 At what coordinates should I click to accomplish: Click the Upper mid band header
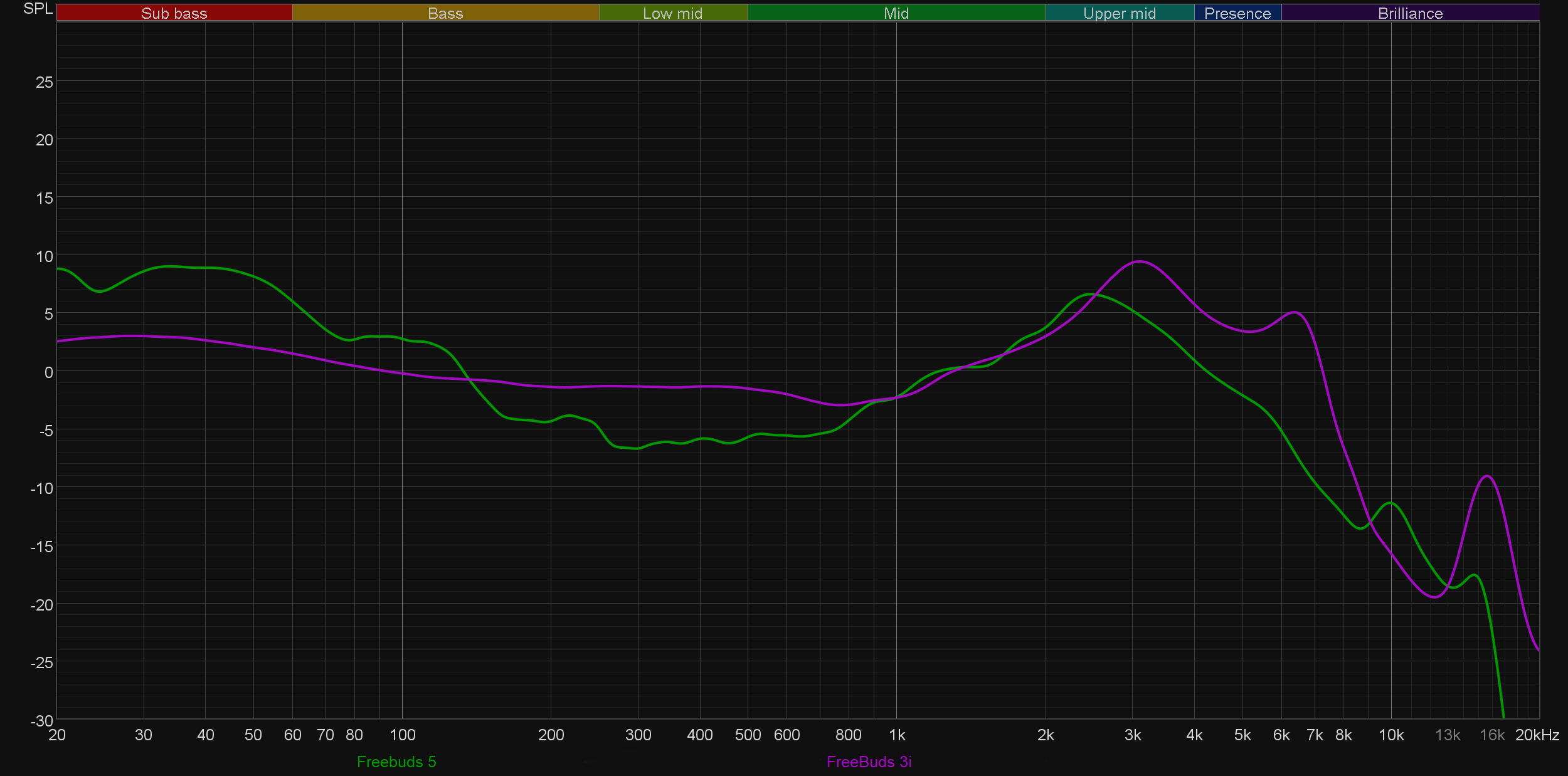point(1119,13)
